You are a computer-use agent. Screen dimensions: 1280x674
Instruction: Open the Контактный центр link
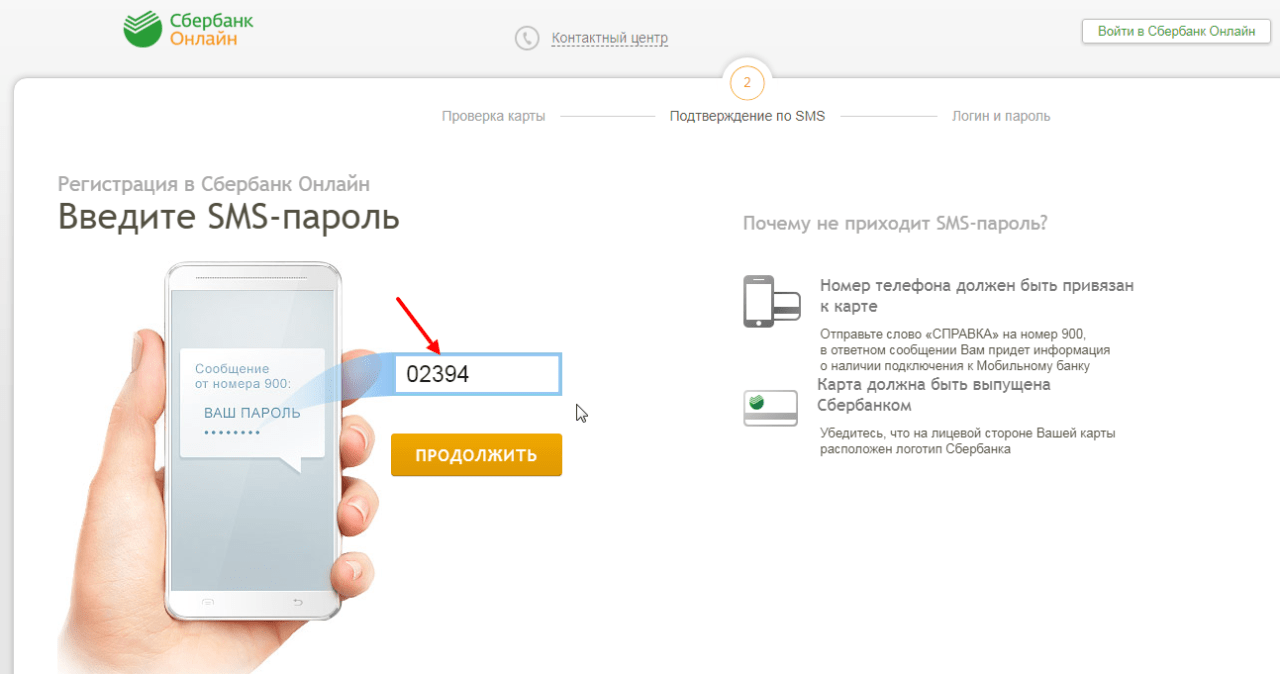(609, 39)
